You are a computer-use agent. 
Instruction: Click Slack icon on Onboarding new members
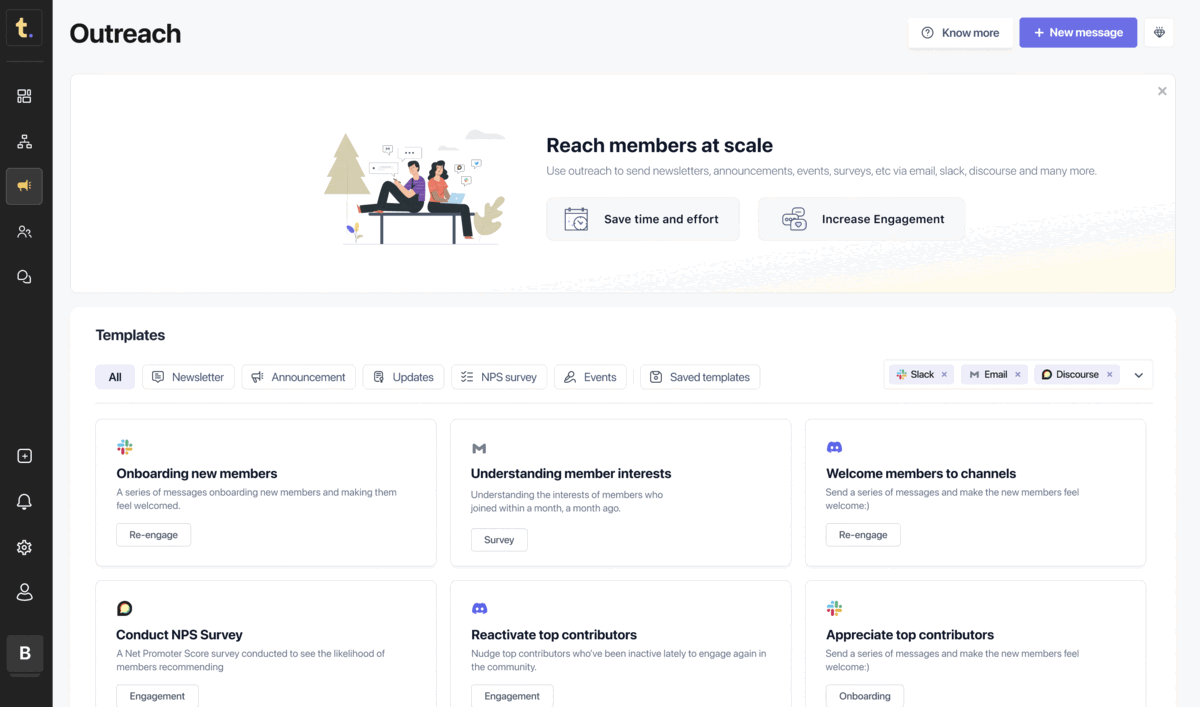point(124,447)
